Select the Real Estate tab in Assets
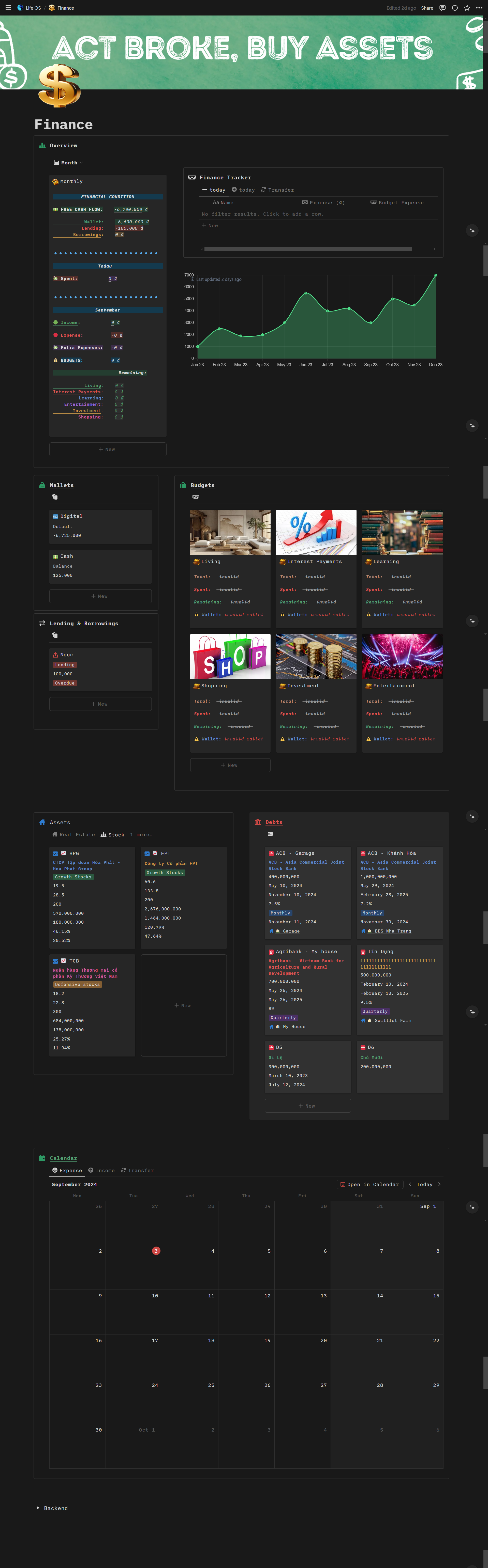 pos(74,834)
